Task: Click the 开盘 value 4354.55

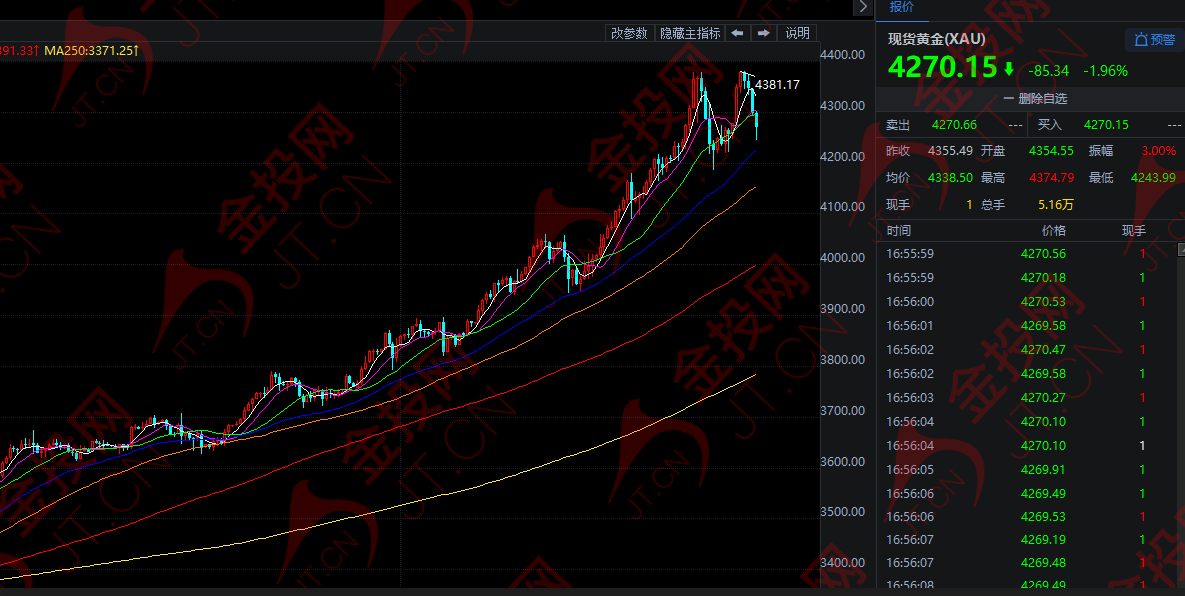Action: (x=1050, y=150)
